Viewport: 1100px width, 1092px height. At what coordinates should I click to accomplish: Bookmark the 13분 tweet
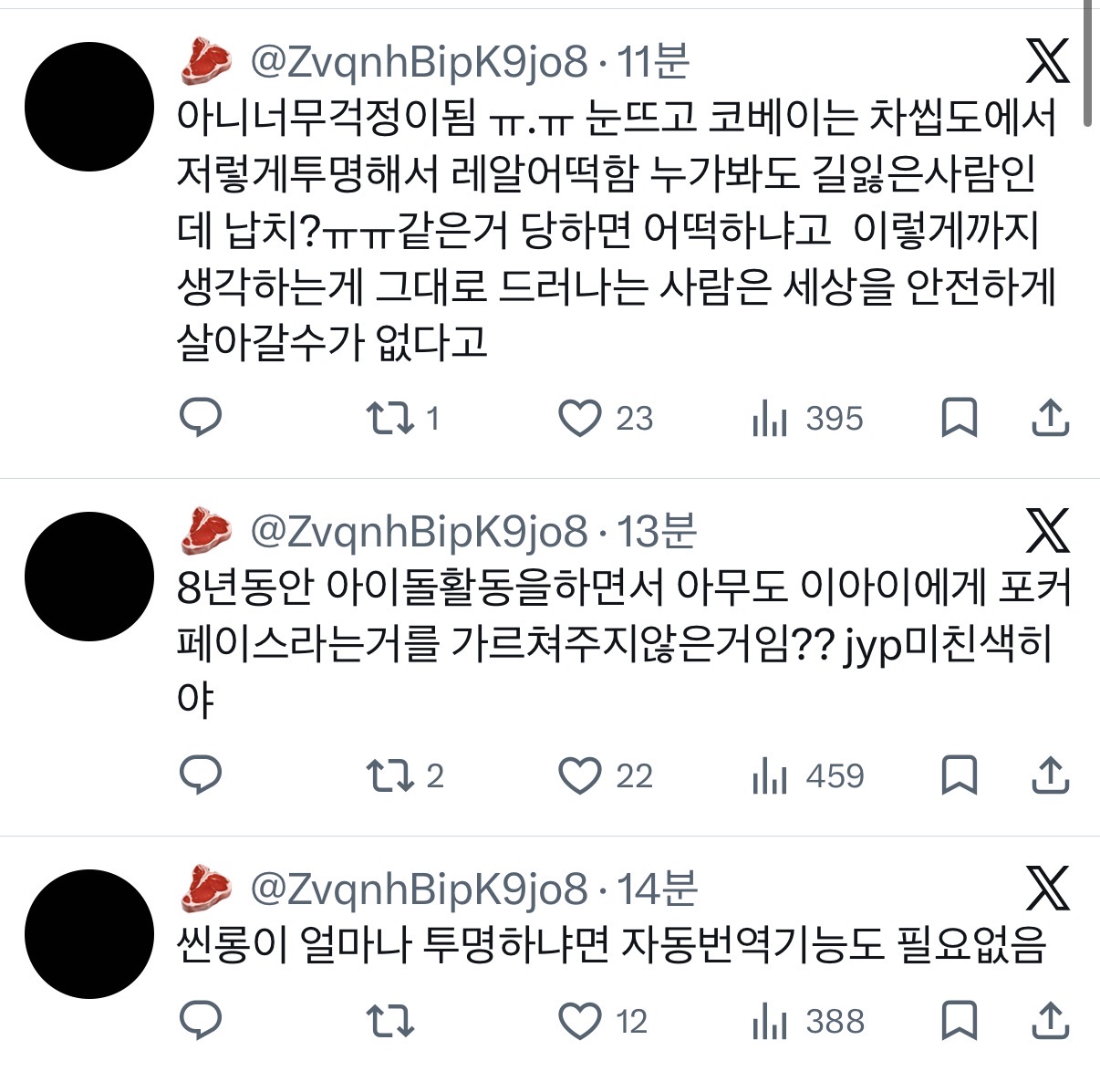pyautogui.click(x=960, y=775)
